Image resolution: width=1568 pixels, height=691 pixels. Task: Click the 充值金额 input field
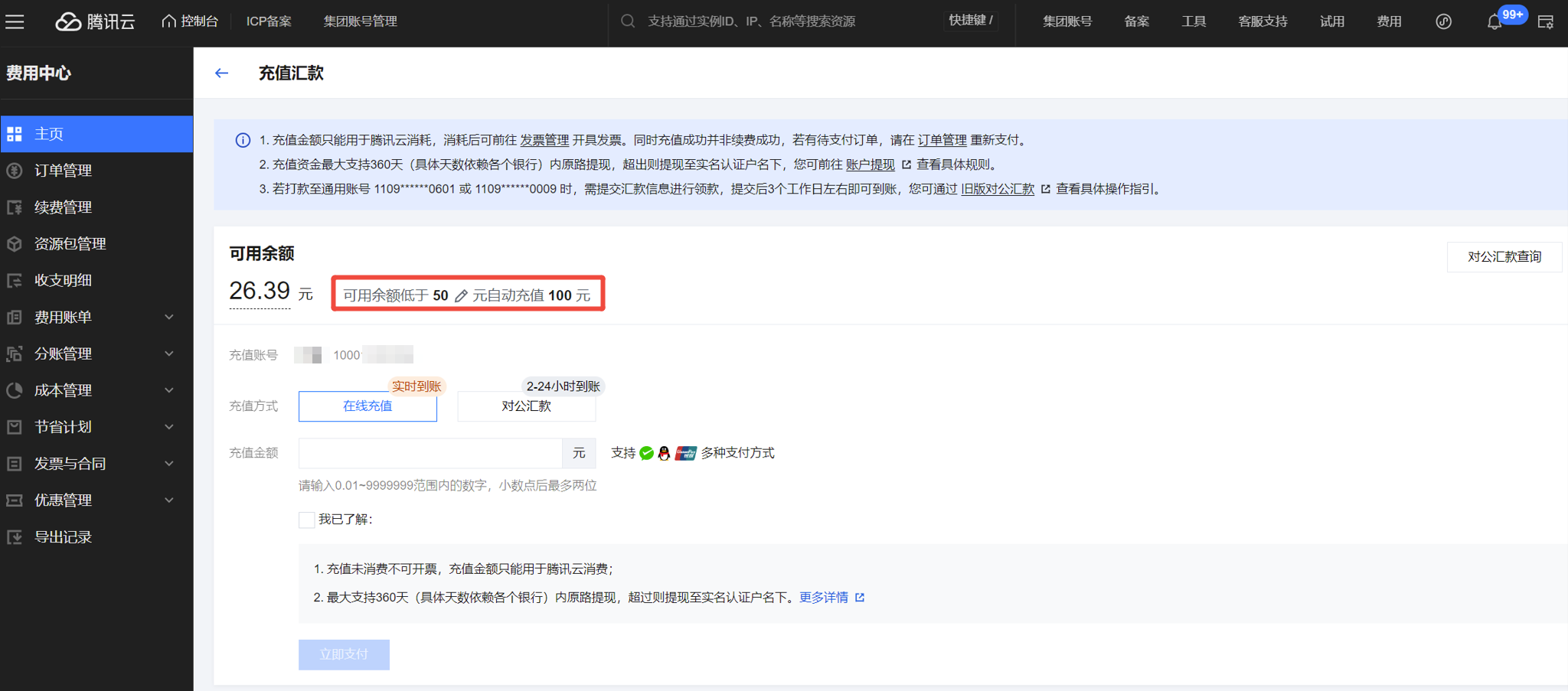430,453
